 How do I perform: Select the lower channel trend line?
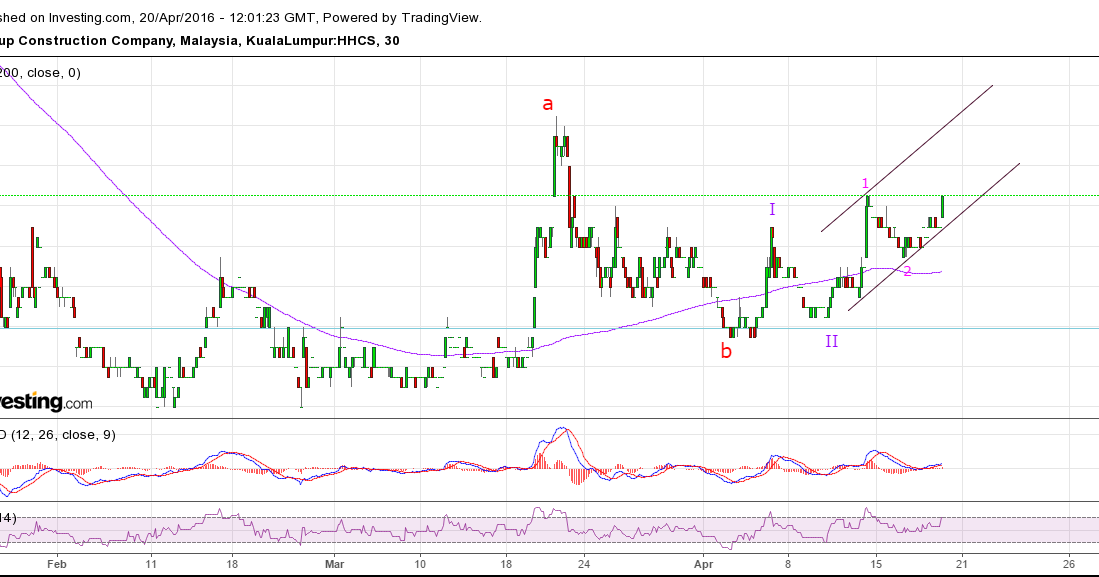click(x=934, y=237)
